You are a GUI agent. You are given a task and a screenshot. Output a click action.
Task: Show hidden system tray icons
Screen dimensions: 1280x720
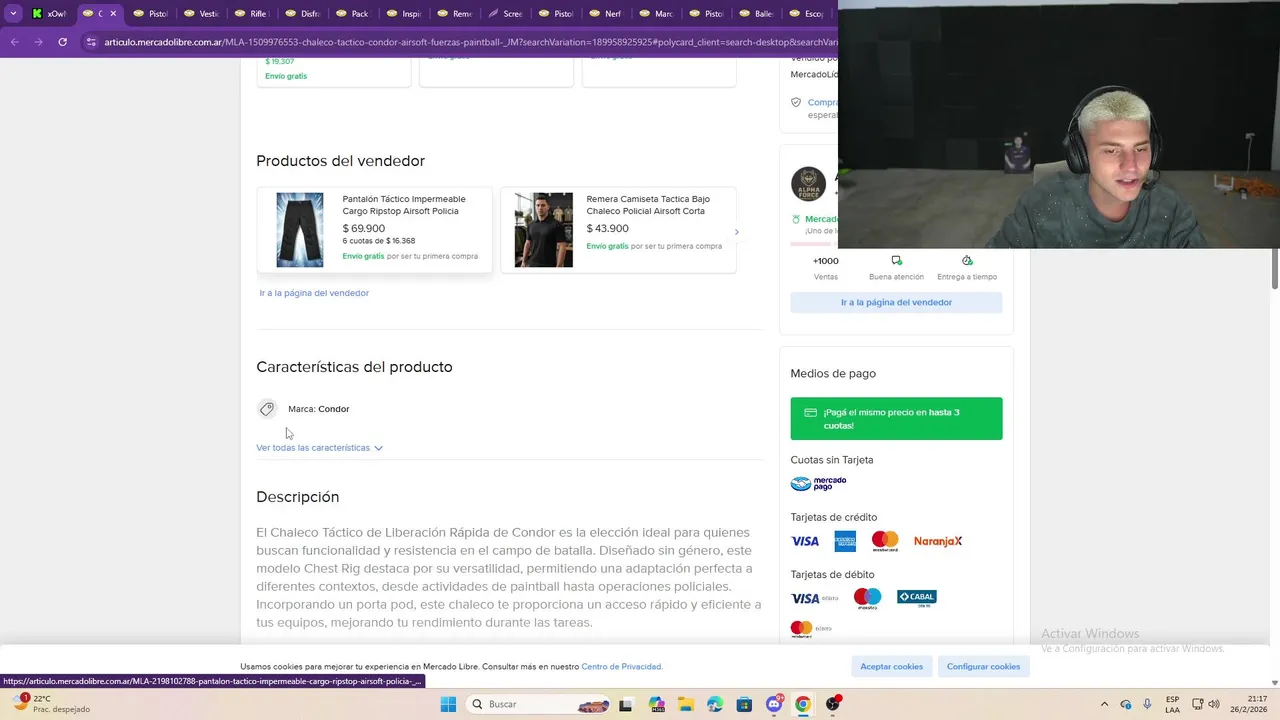[1104, 704]
